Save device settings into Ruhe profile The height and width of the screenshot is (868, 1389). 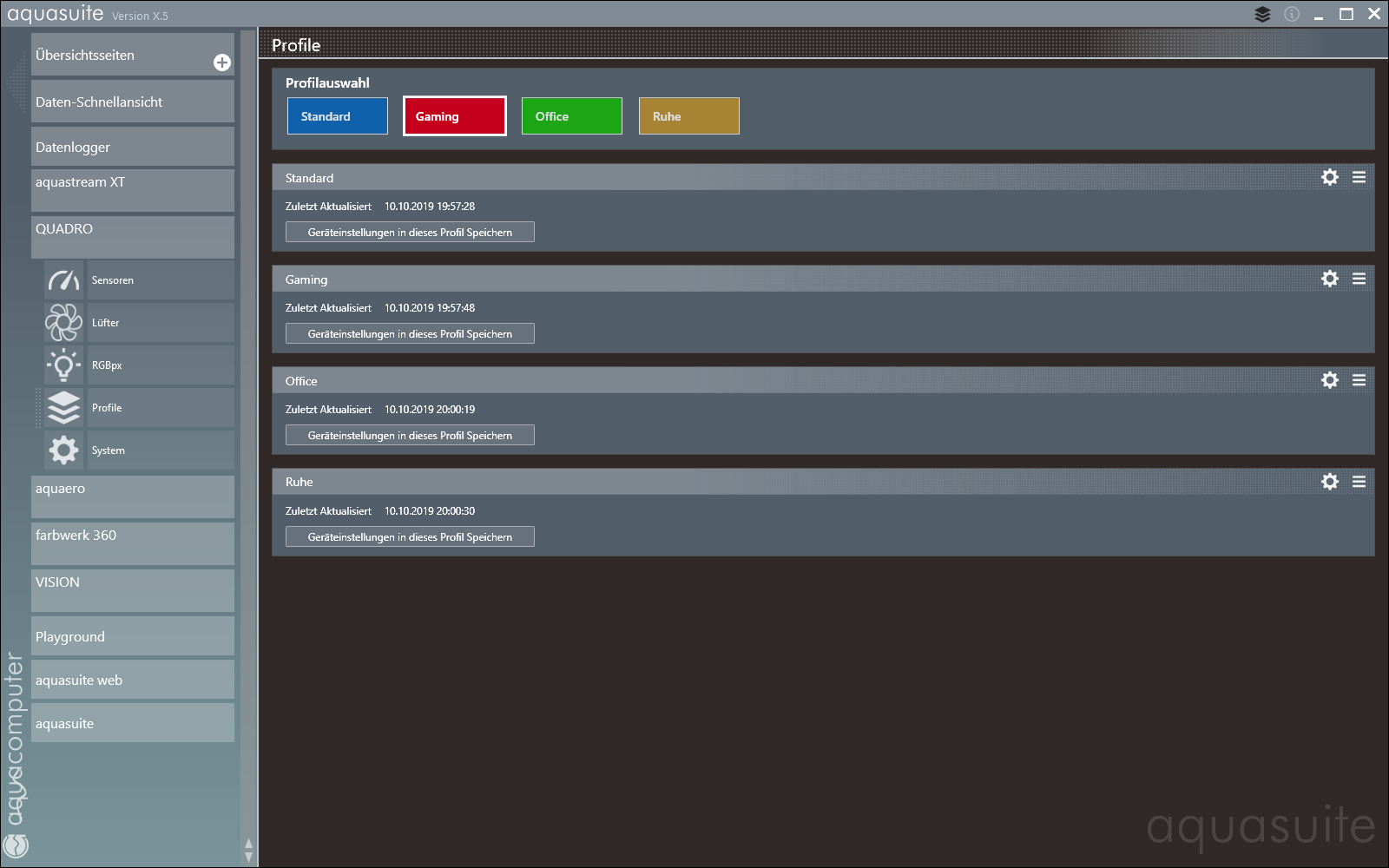410,537
